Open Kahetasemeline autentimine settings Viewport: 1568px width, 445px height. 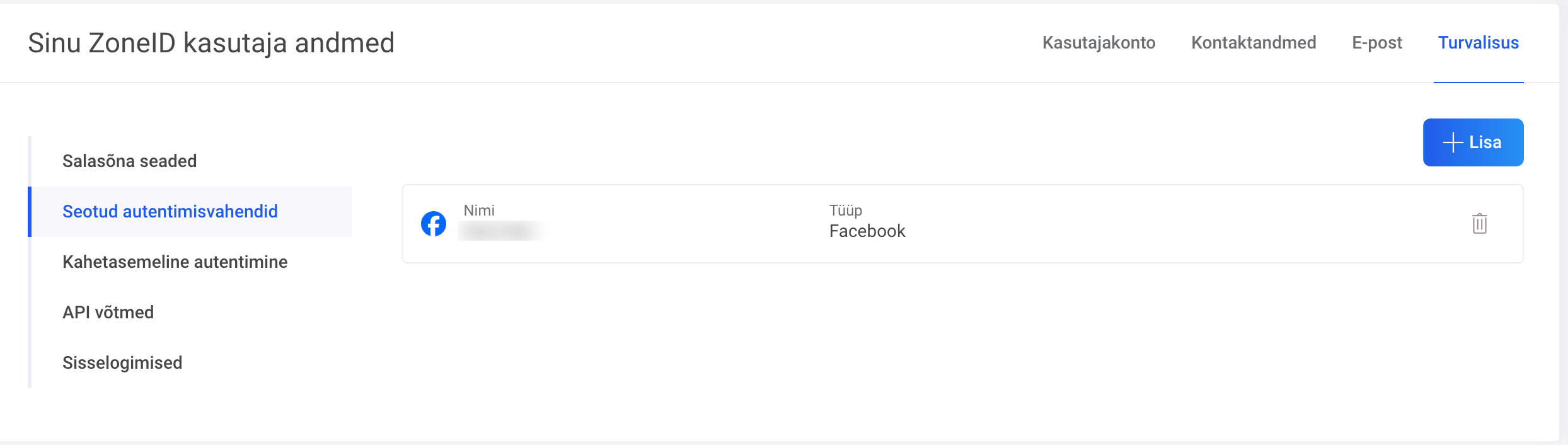click(x=175, y=262)
